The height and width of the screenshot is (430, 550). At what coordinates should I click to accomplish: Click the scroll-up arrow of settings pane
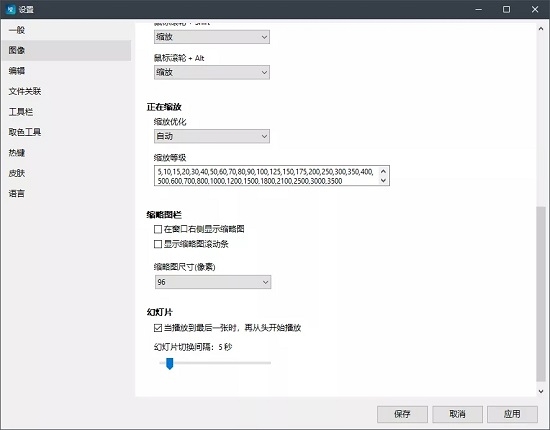click(x=541, y=29)
